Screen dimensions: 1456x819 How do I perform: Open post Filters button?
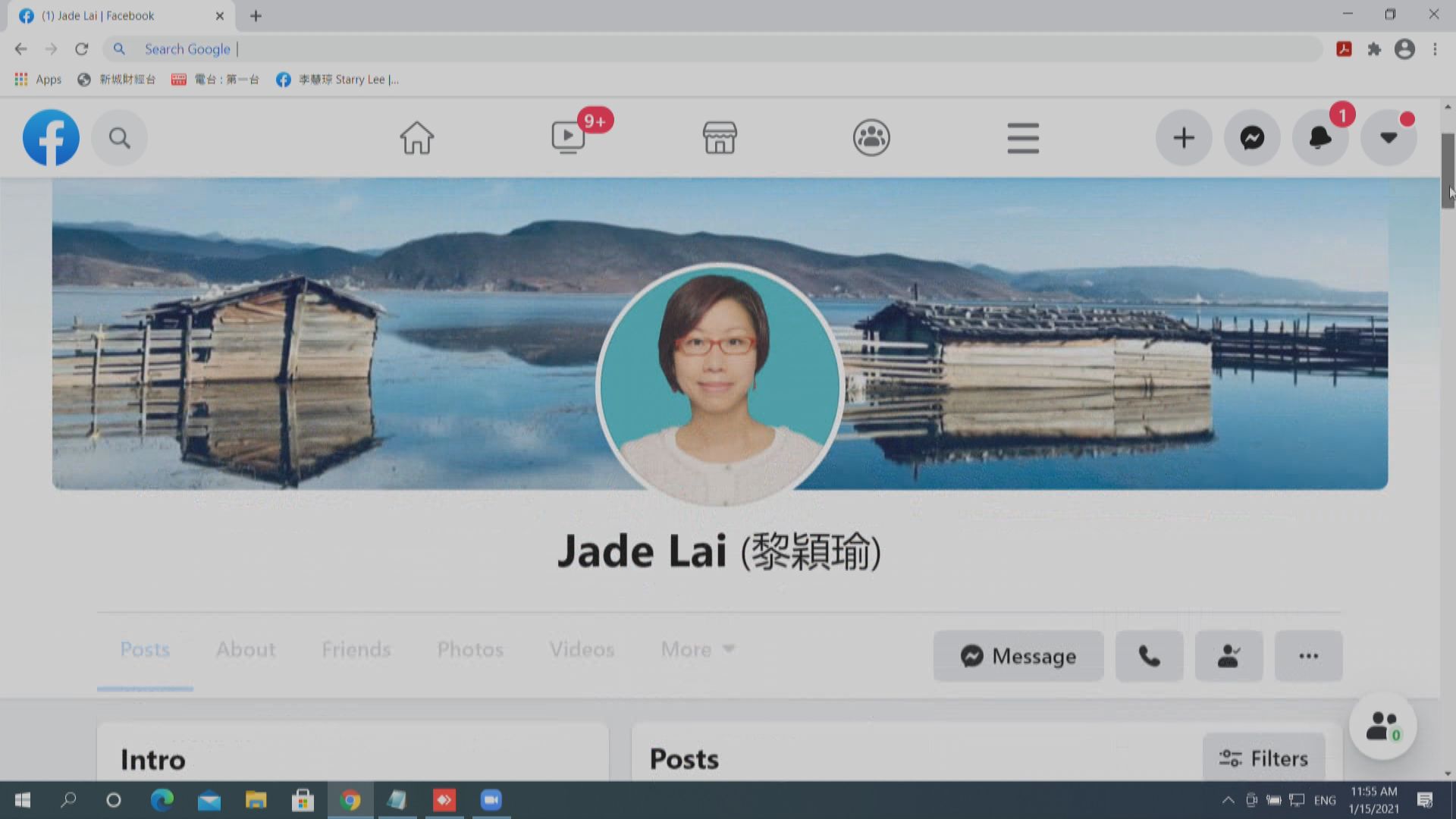point(1263,758)
